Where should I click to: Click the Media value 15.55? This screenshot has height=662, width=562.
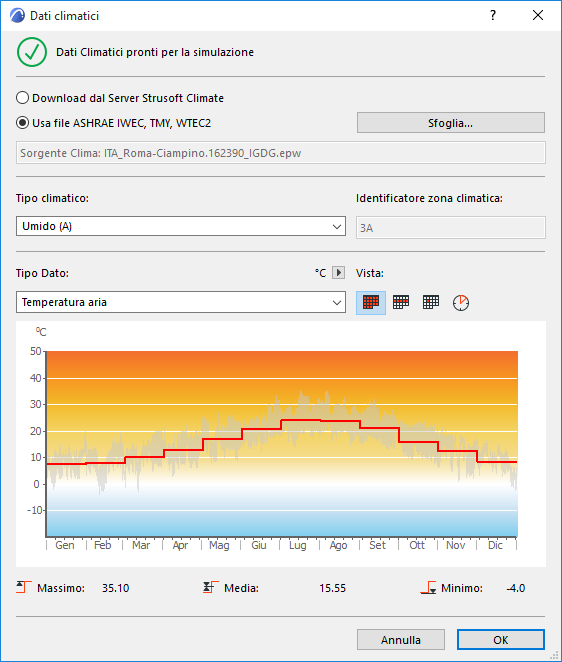[332, 588]
